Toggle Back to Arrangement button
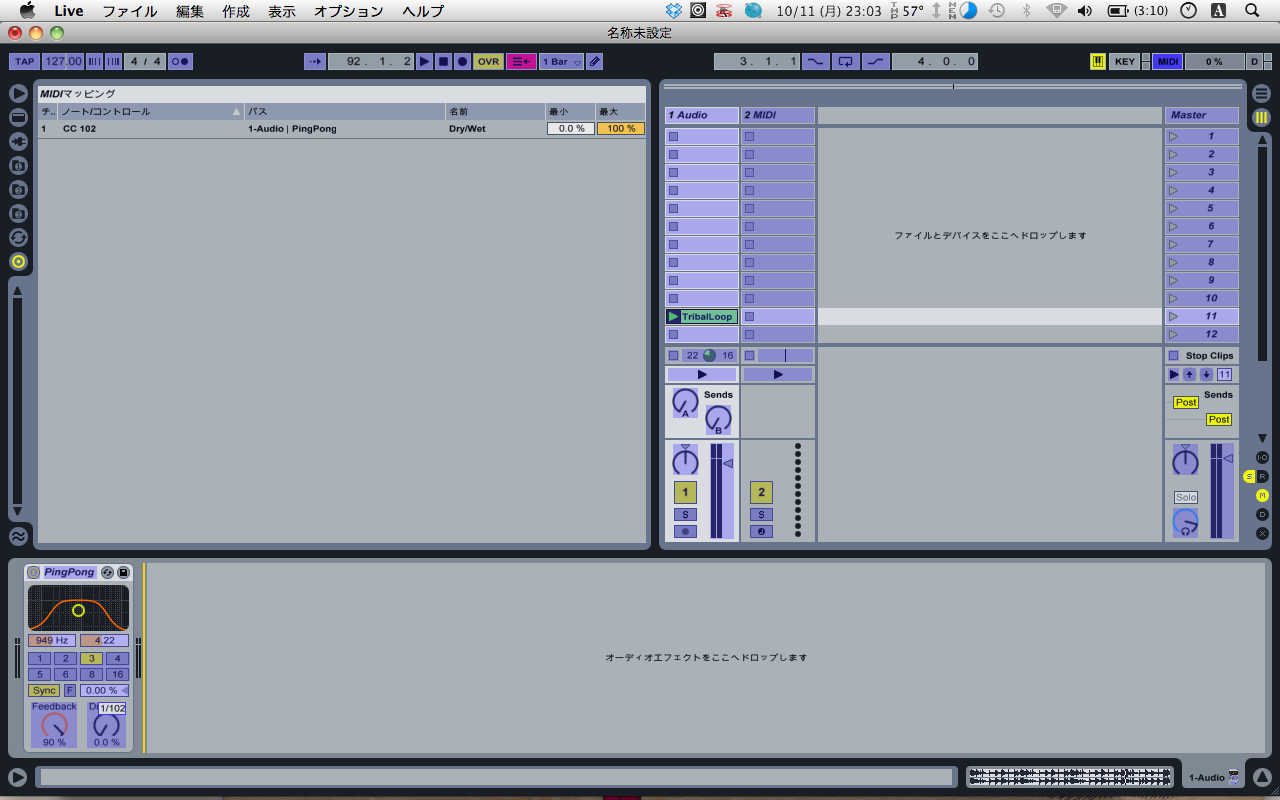This screenshot has height=800, width=1280. (521, 62)
